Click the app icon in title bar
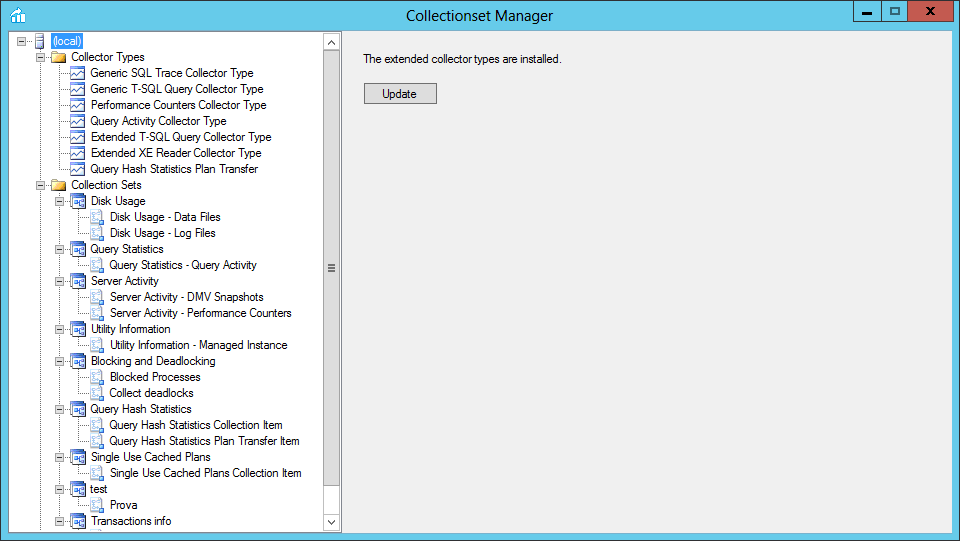The width and height of the screenshot is (960, 541). coord(18,15)
